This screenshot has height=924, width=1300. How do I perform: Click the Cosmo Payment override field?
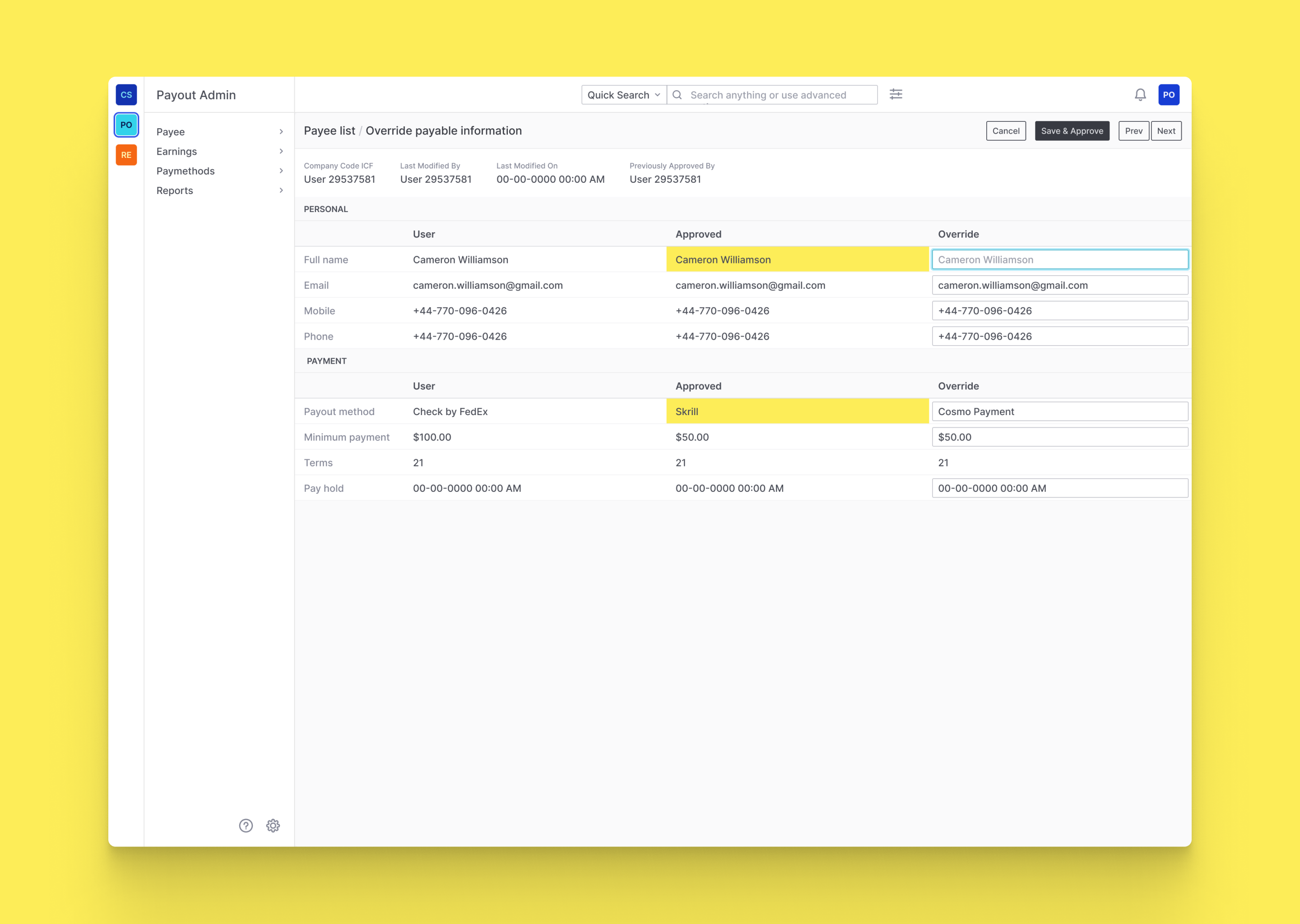1059,411
